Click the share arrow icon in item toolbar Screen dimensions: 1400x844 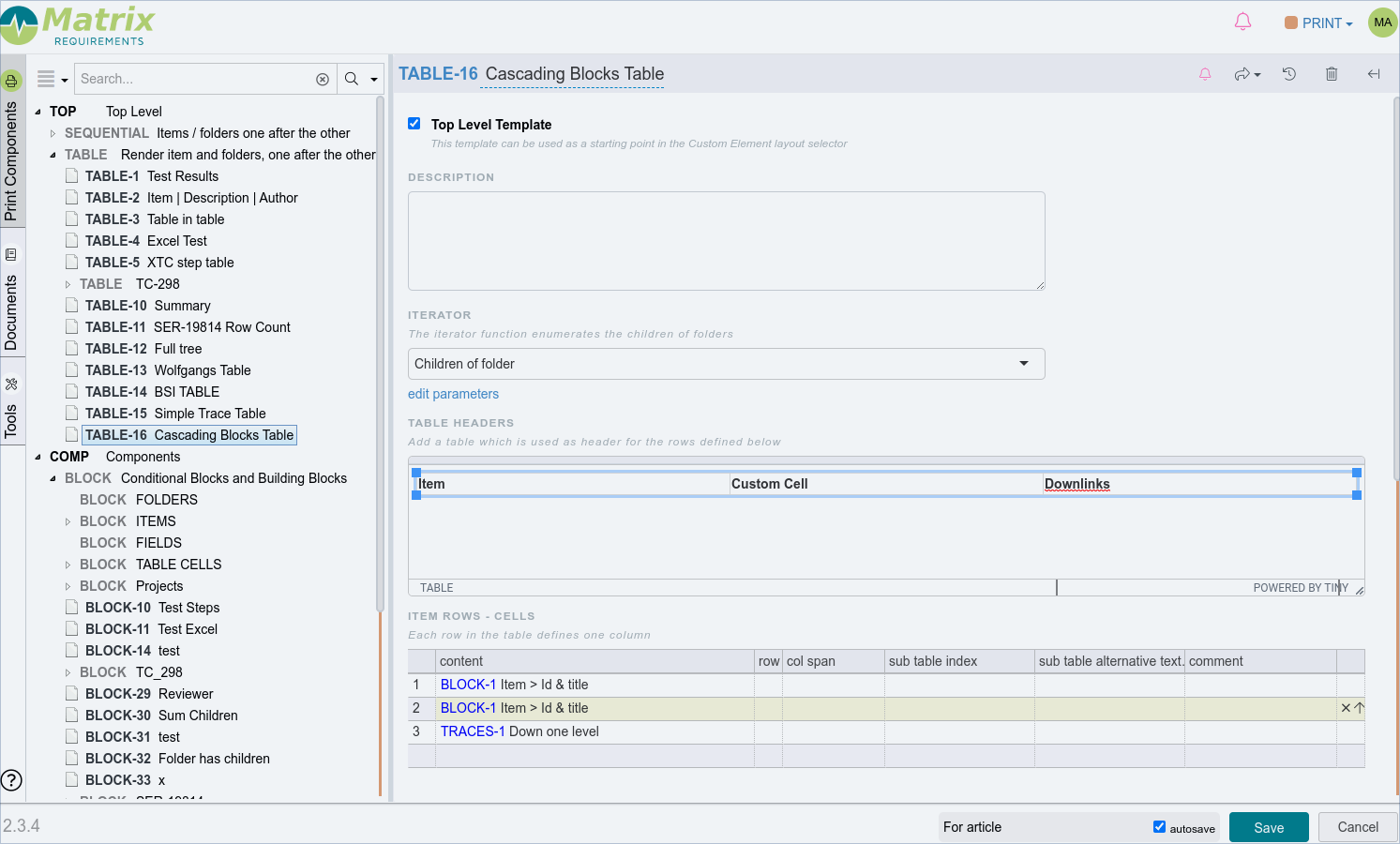click(x=1246, y=74)
